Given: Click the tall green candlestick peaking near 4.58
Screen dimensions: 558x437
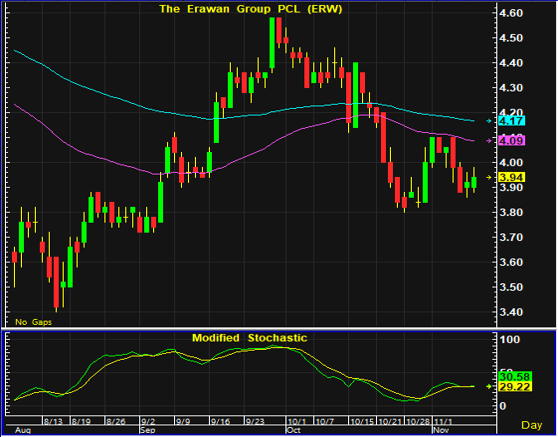Looking at the screenshot, I should (272, 42).
